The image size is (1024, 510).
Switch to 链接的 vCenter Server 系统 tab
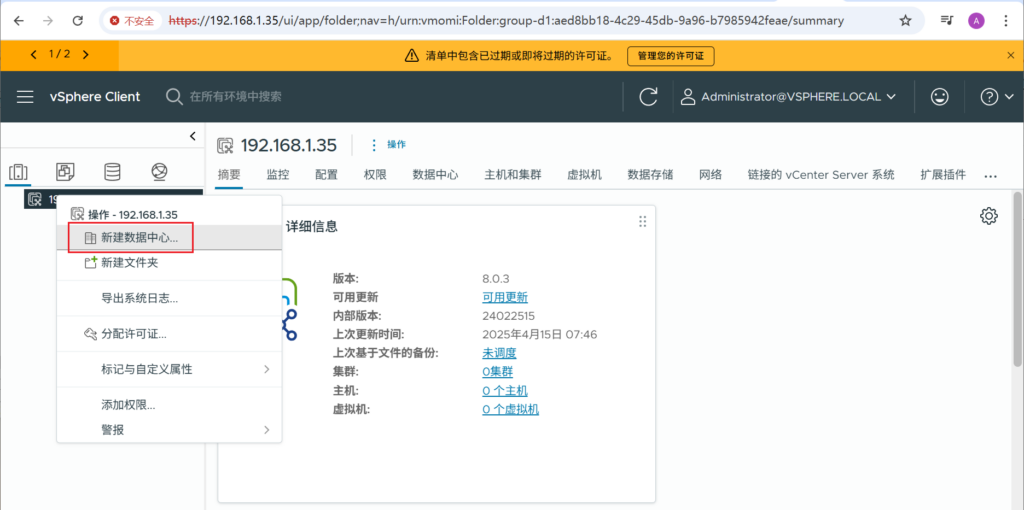tap(821, 174)
